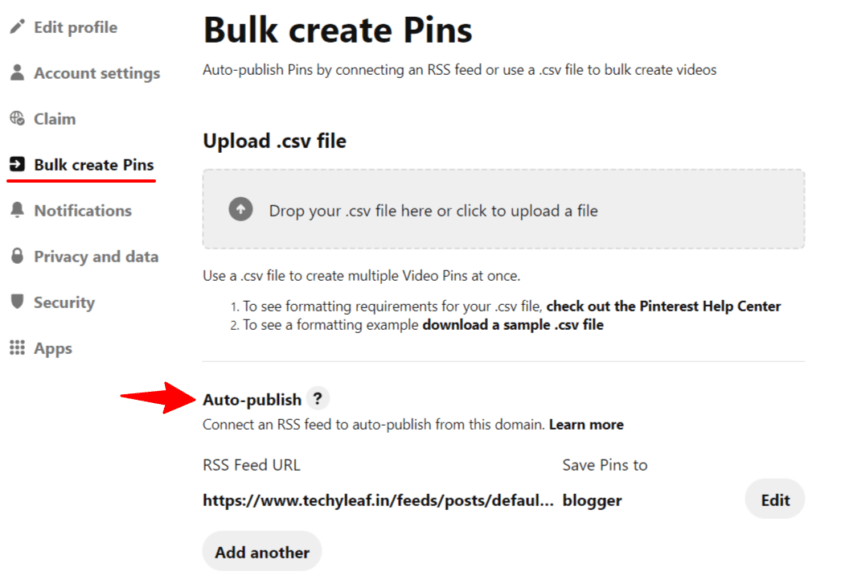This screenshot has width=845, height=576.
Task: Click the Bulk create Pins sidebar icon
Action: tap(16, 164)
